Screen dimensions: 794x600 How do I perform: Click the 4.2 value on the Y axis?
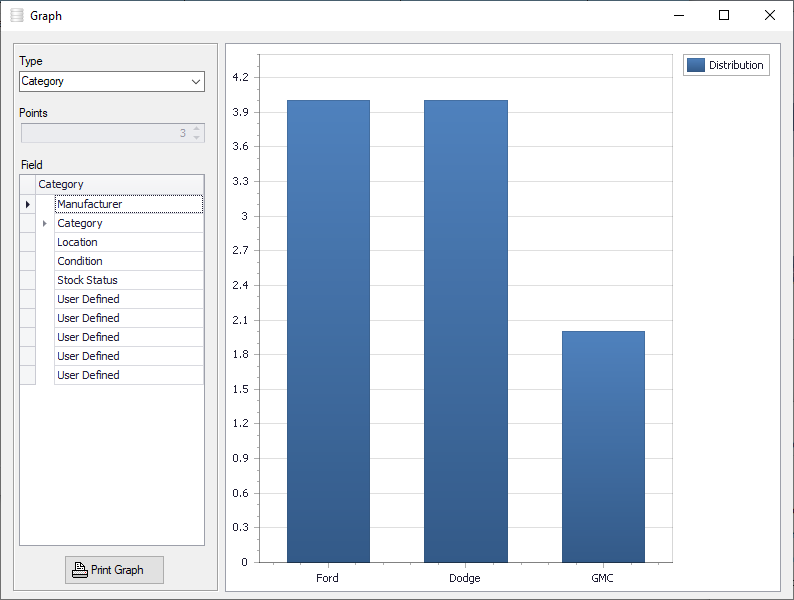(241, 77)
